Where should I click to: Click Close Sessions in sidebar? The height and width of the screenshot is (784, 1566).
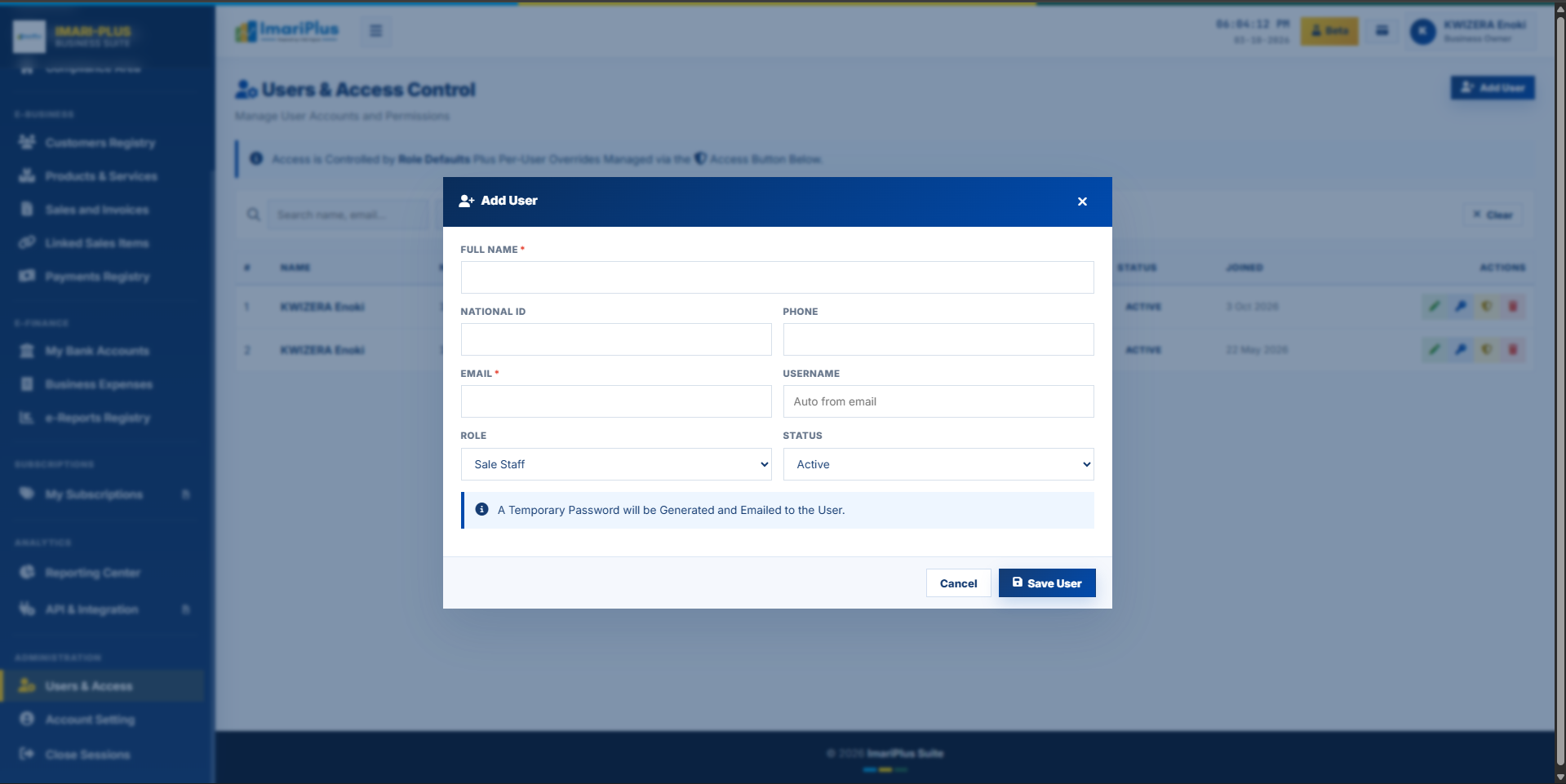102,755
